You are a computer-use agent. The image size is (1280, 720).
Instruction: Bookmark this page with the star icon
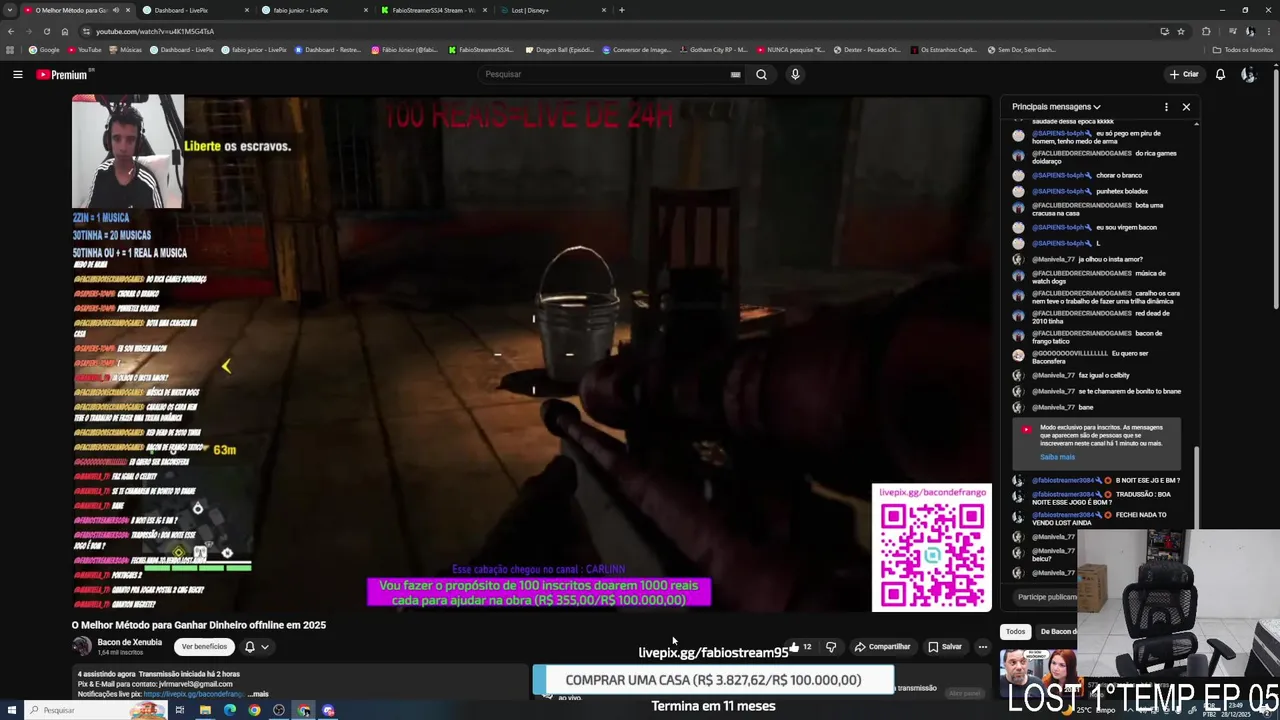click(1181, 31)
